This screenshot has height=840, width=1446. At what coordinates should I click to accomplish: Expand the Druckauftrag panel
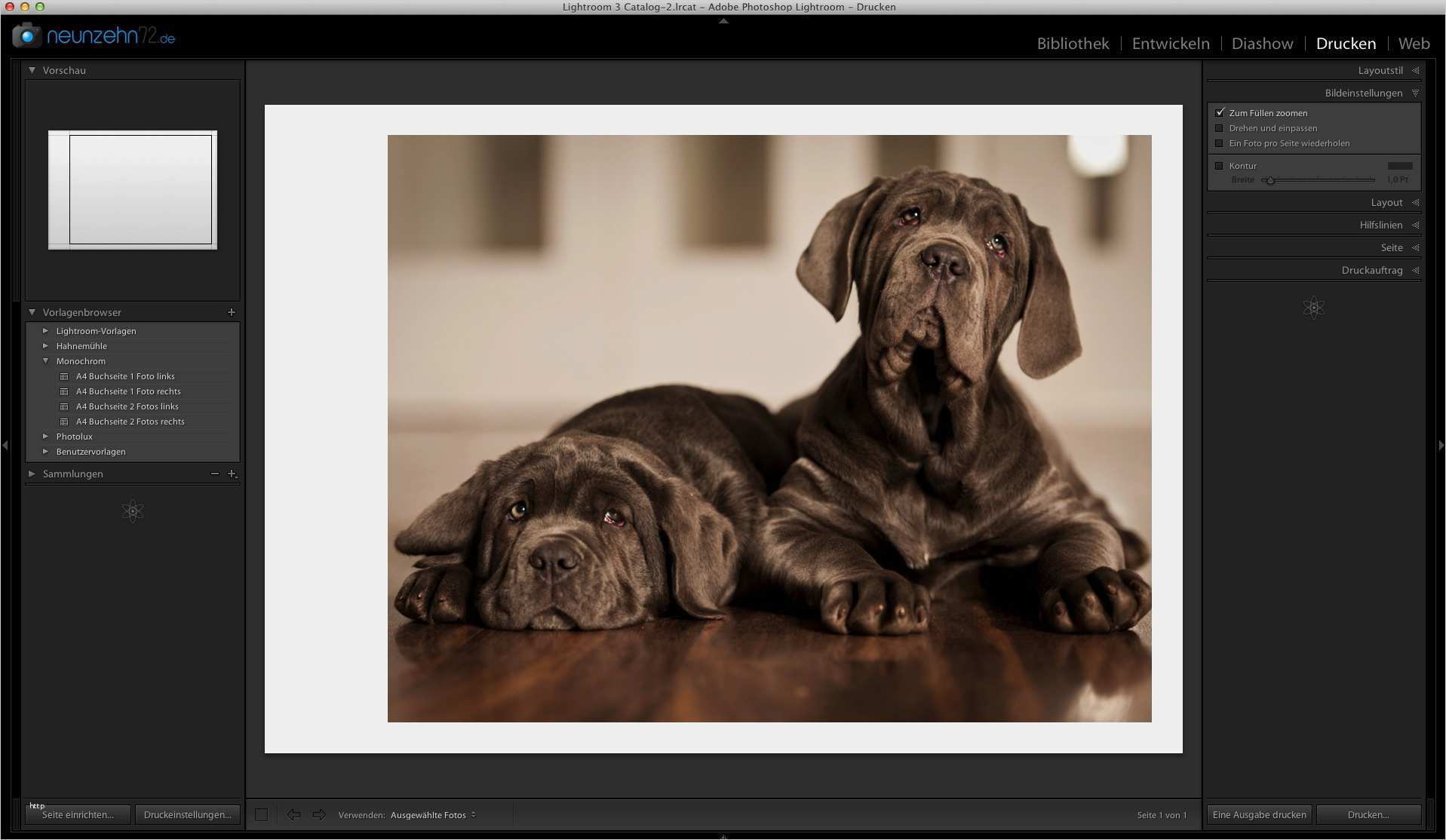[x=1415, y=270]
